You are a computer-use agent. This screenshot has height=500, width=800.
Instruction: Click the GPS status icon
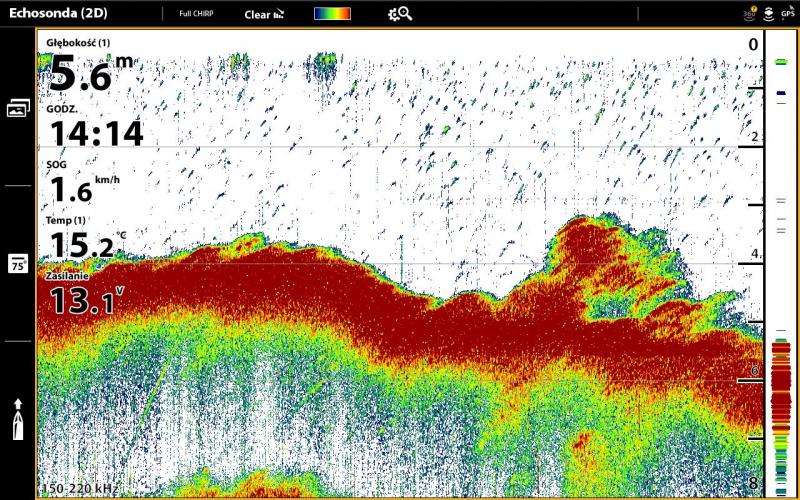coord(788,14)
